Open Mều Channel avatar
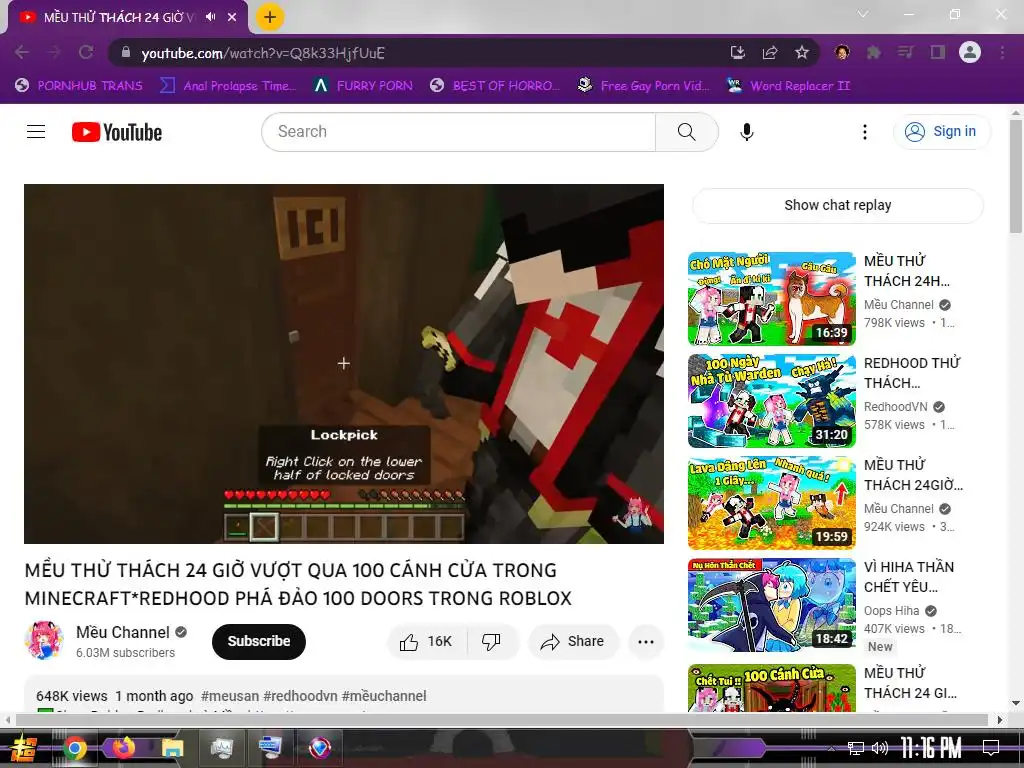1024x768 pixels. (x=44, y=641)
